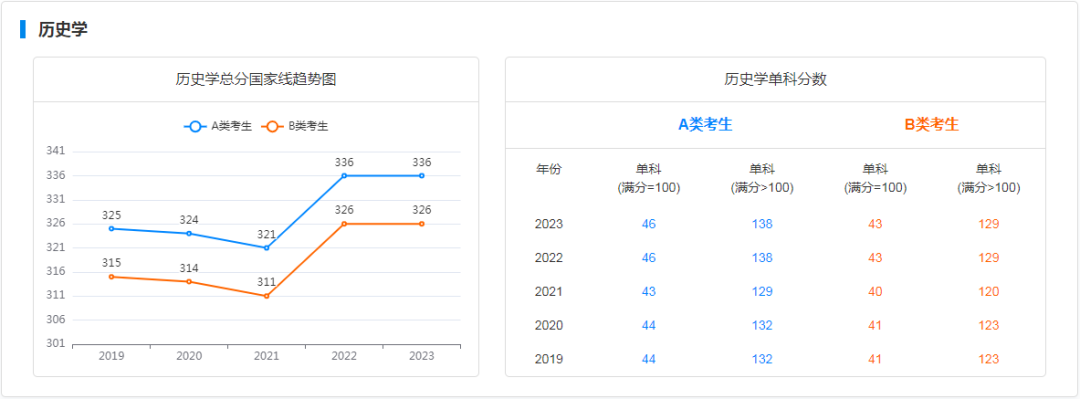Screen dimensions: 1080x399
Task: Click B类 单科(满分>100) column header
Action: coord(989,178)
